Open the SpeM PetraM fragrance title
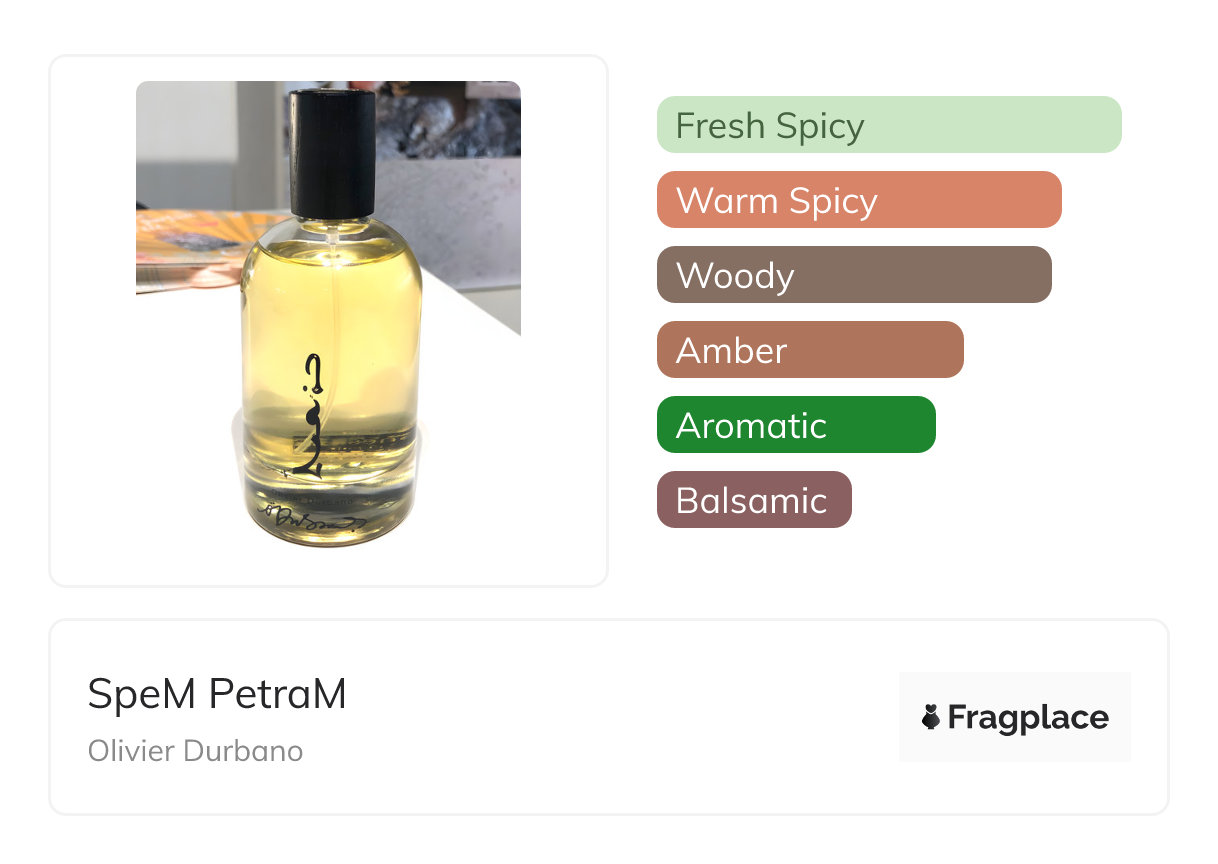This screenshot has height=864, width=1218. 217,694
